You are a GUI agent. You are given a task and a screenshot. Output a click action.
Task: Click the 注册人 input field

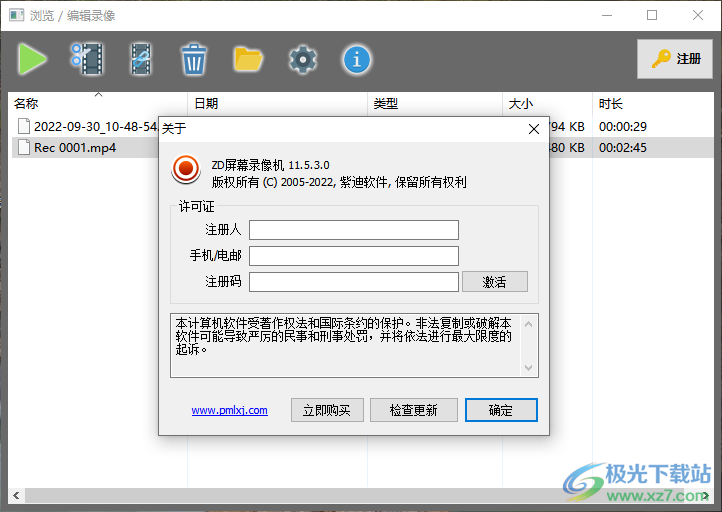(354, 230)
